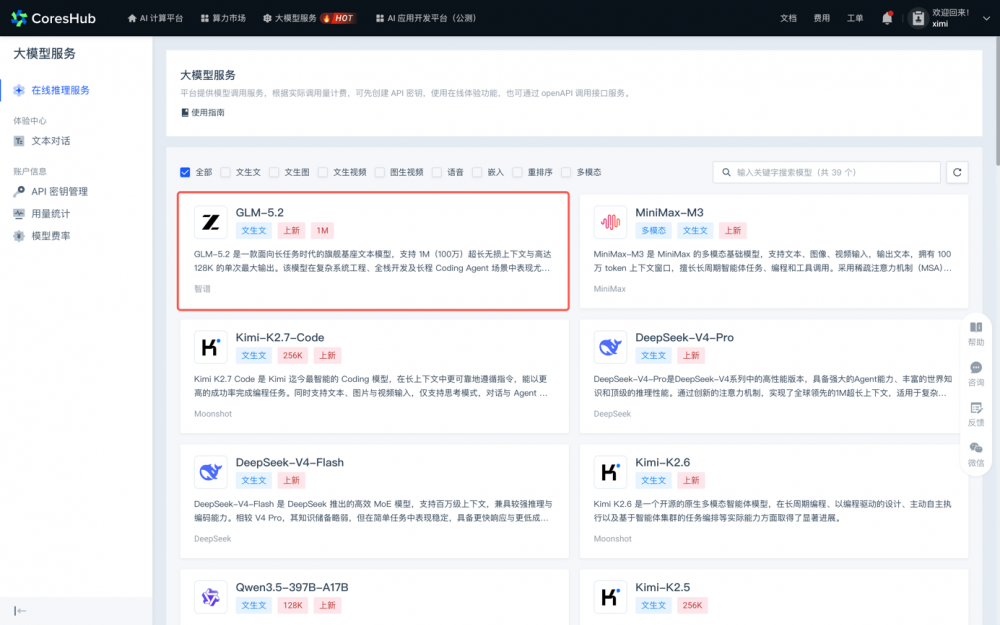Open the Kimi-K2.7-Code model title

point(280,337)
